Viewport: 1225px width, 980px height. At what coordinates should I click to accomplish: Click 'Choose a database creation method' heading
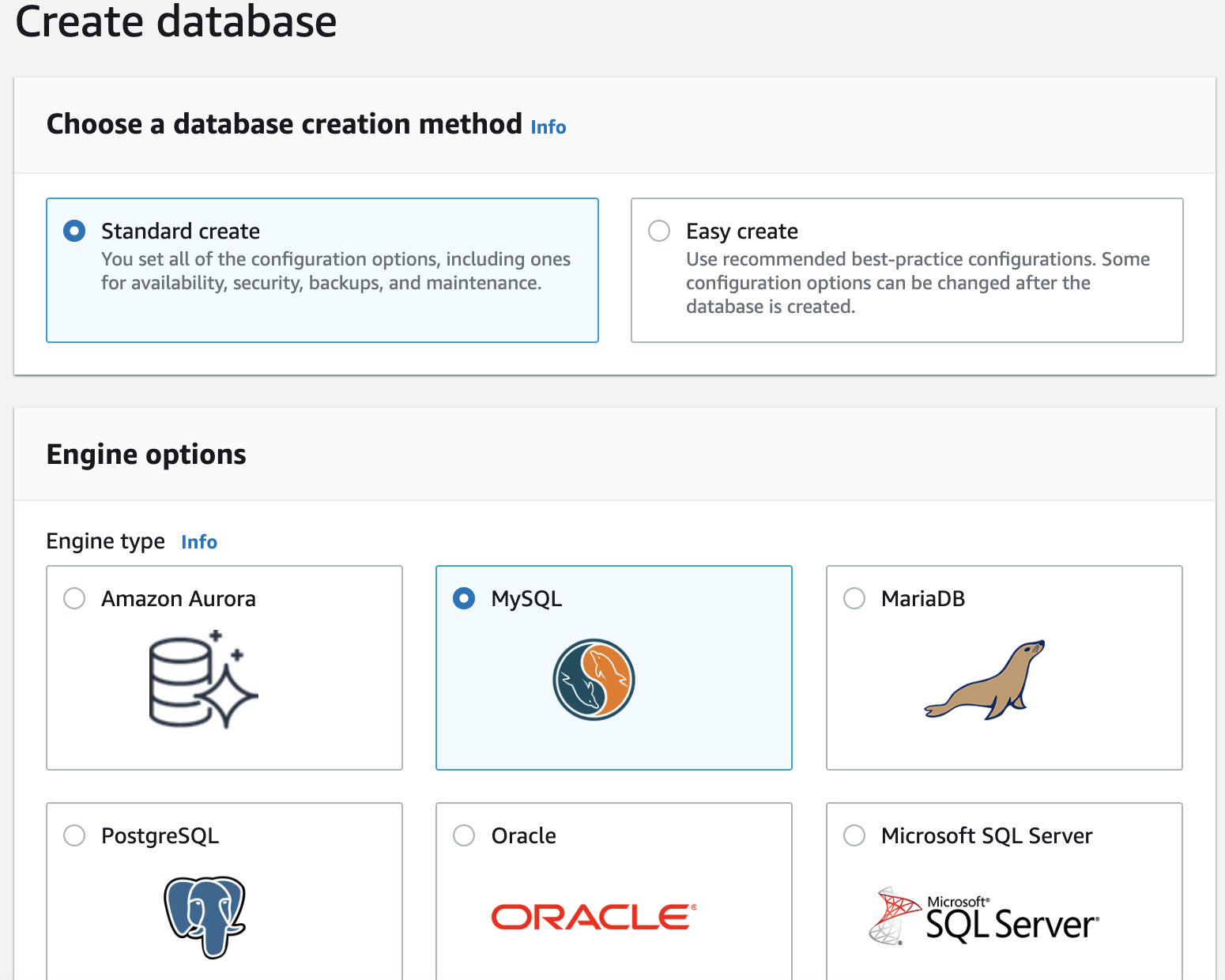point(285,124)
